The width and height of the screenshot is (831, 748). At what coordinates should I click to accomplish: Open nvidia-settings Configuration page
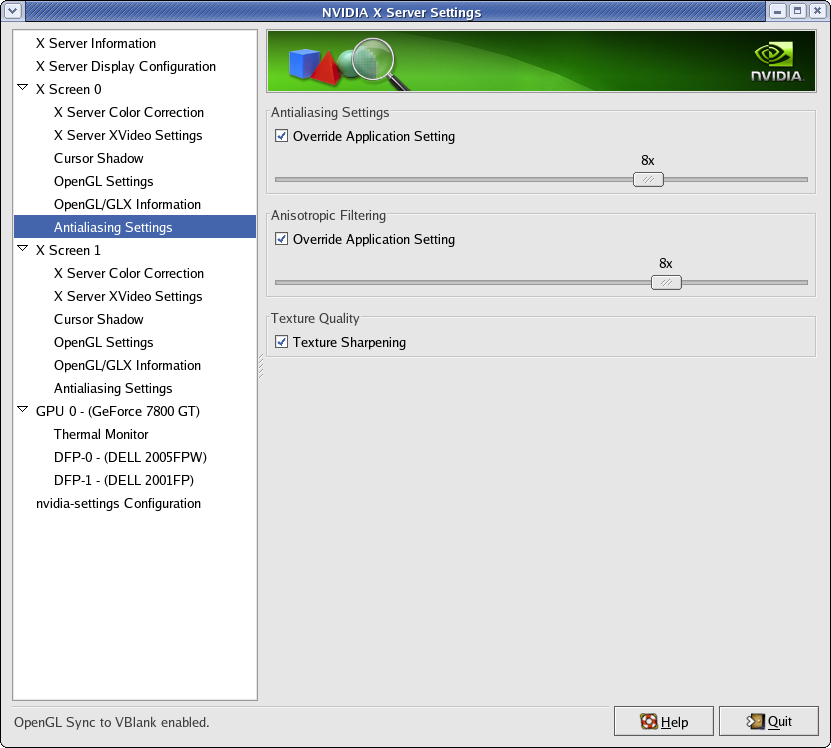pos(118,504)
